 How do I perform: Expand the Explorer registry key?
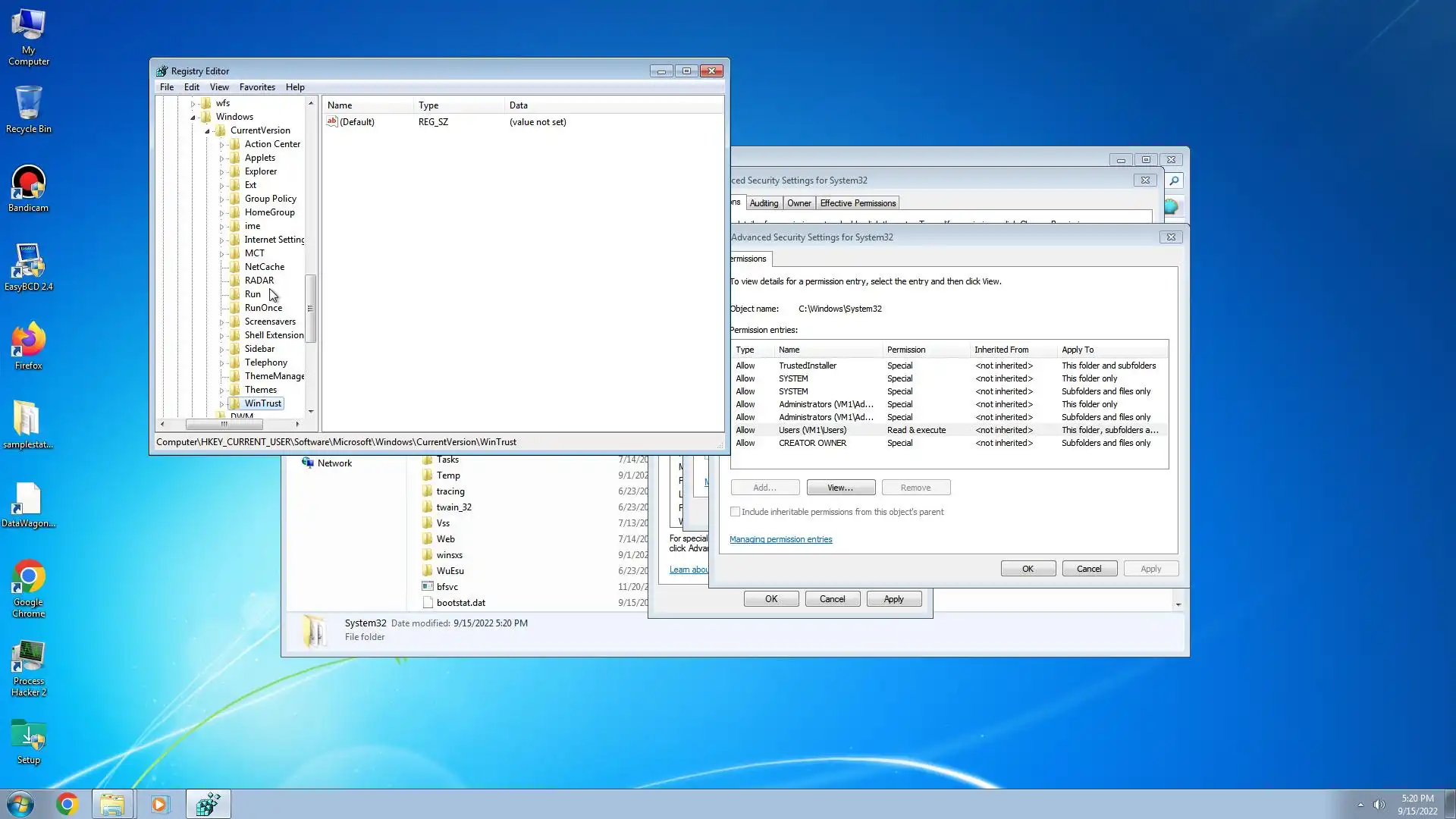[221, 172]
